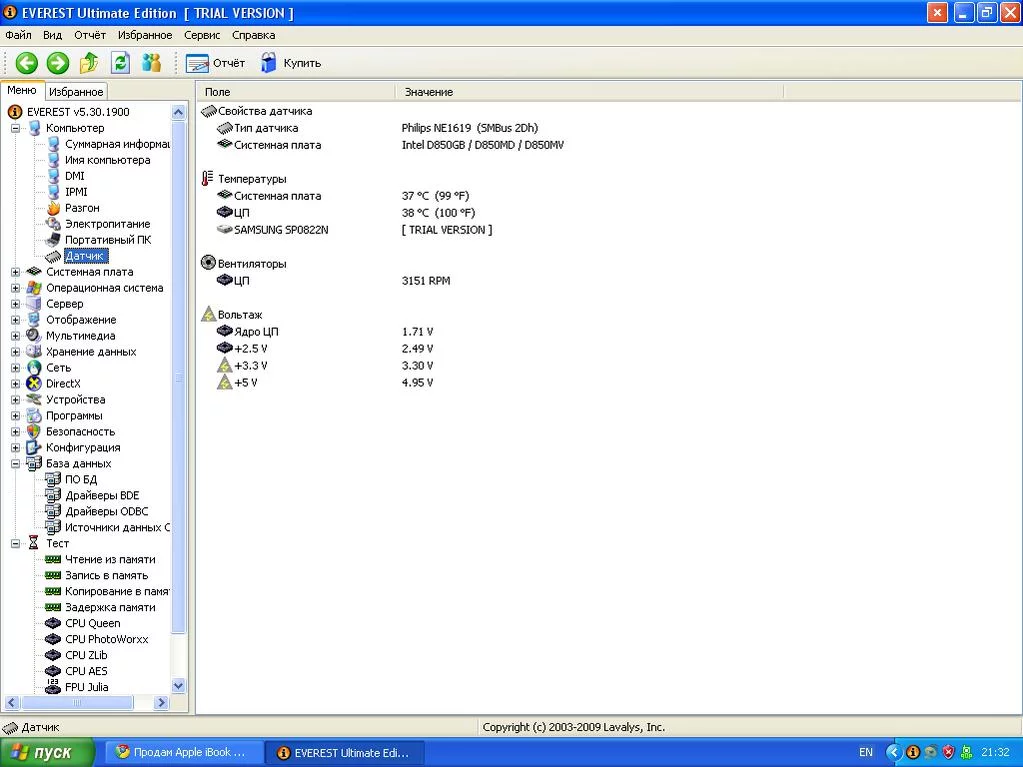Select Драйверы BDE tree item

[x=102, y=496]
